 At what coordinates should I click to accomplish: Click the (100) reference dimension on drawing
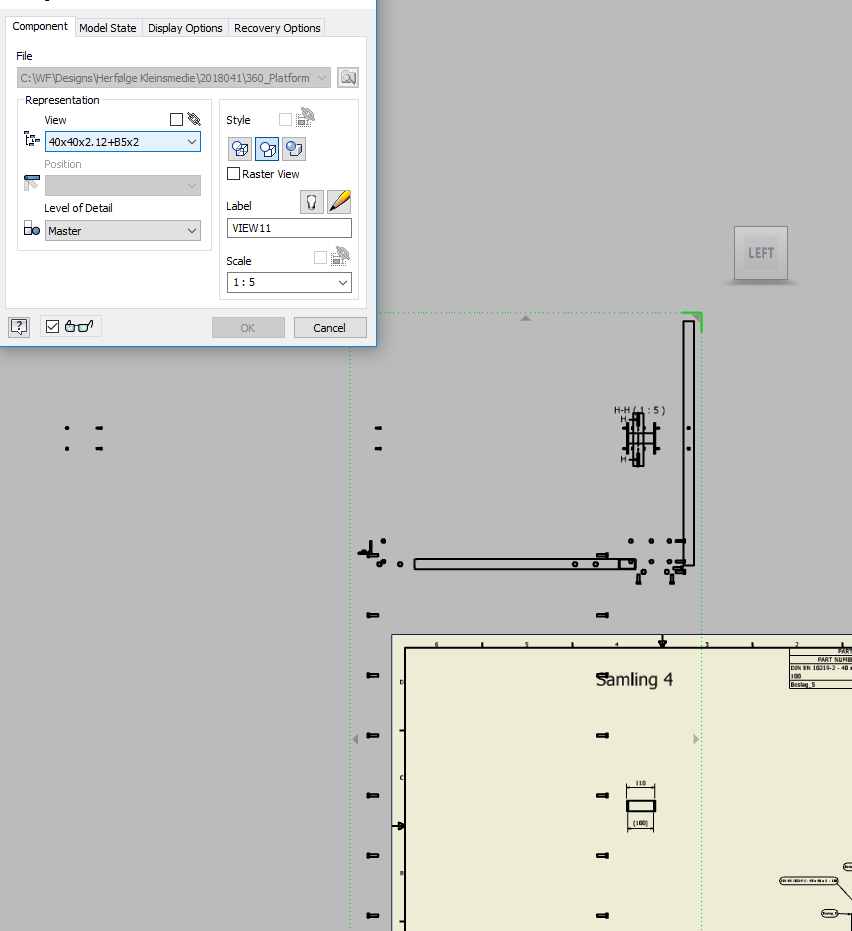640,823
